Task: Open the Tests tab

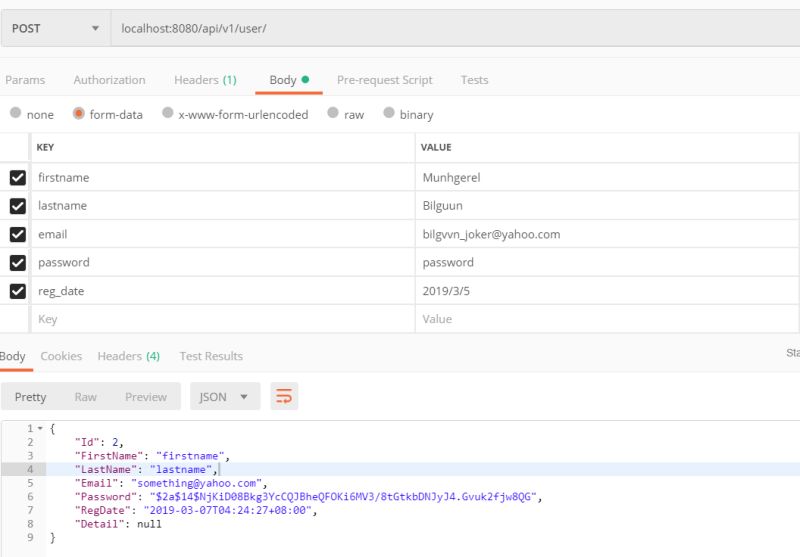Action: point(474,80)
